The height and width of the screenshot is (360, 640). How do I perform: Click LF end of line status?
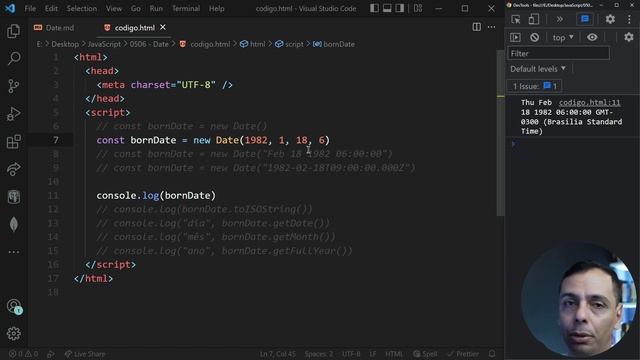[373, 354]
